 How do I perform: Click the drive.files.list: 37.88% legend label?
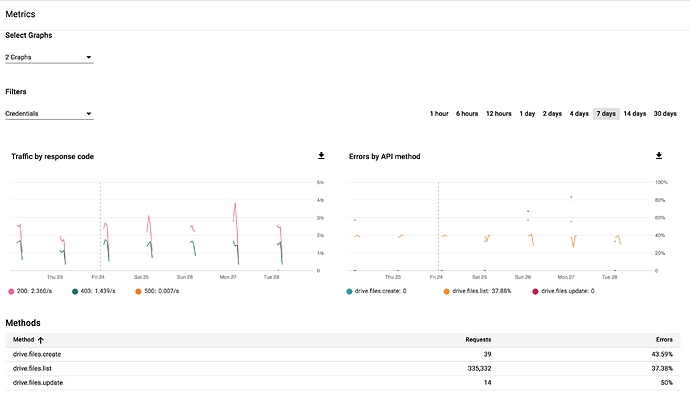pos(482,291)
